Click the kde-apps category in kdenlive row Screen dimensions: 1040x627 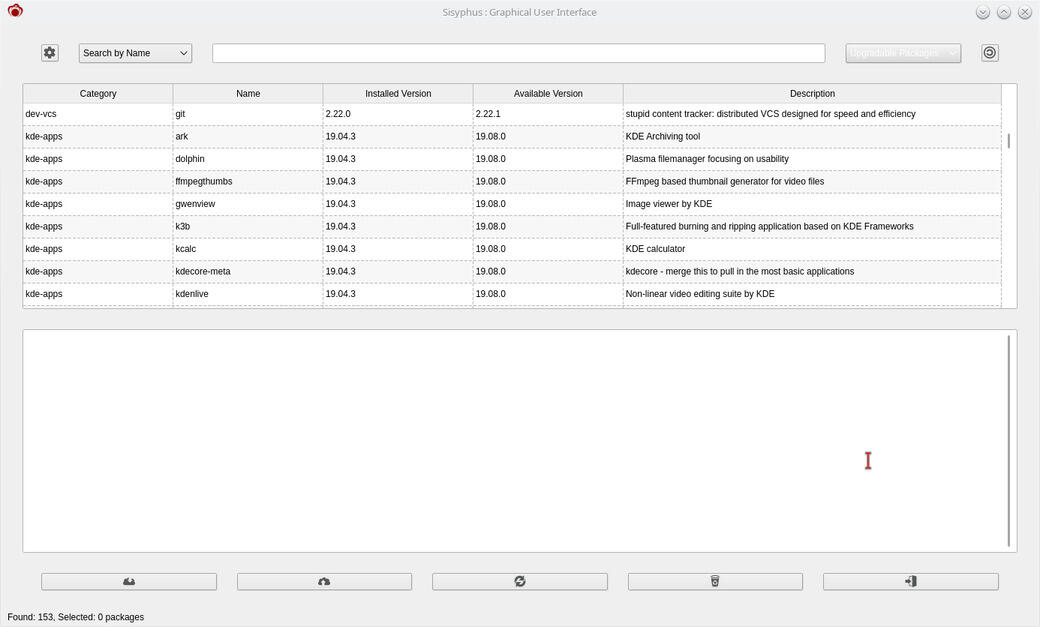[x=44, y=295]
